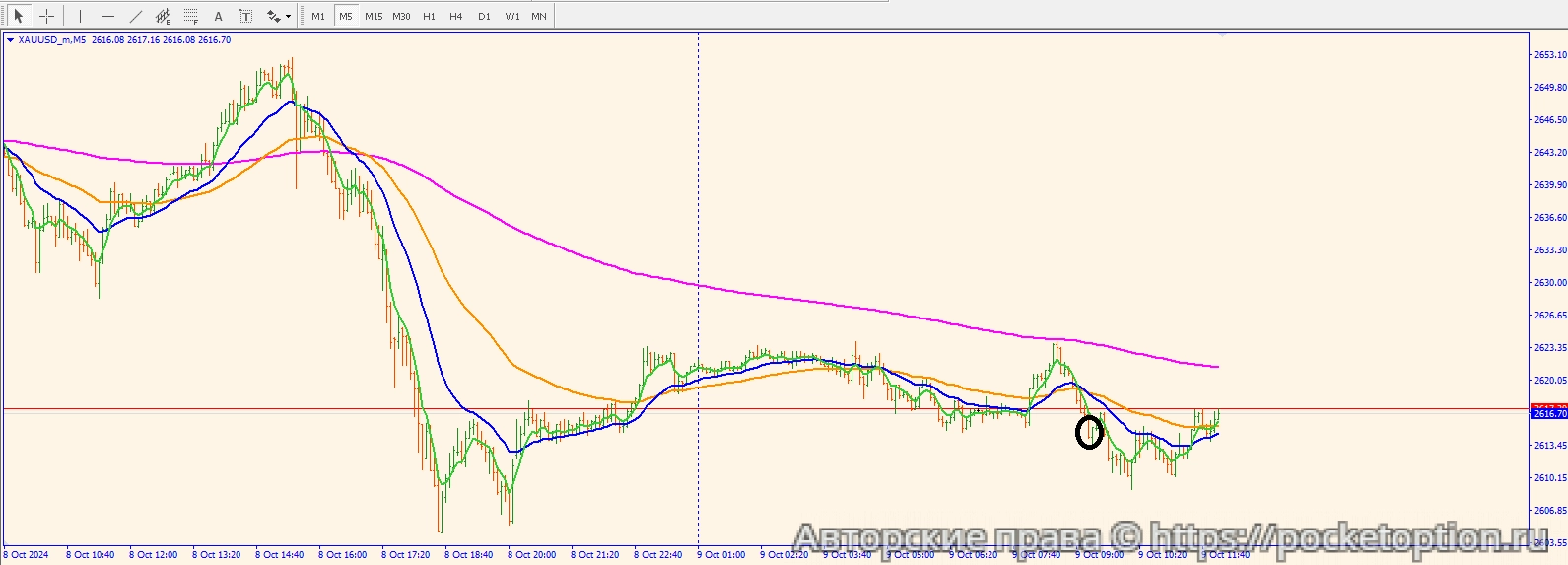This screenshot has width=1568, height=565.
Task: Draw a vertical line tool
Action: click(x=80, y=16)
